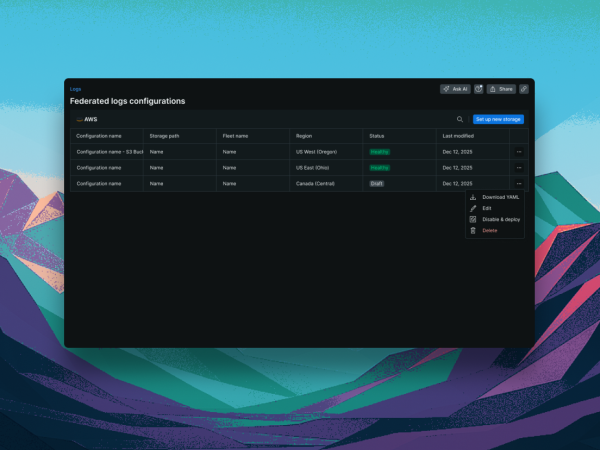Copy the page link via chain icon
The image size is (600, 450).
[x=524, y=89]
